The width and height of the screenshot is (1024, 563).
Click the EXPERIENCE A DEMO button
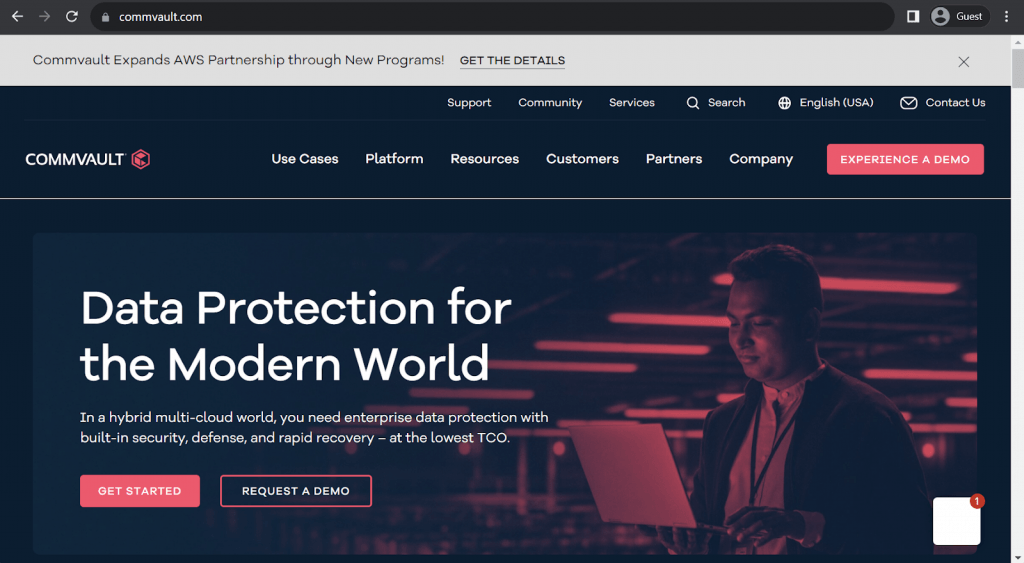click(905, 159)
